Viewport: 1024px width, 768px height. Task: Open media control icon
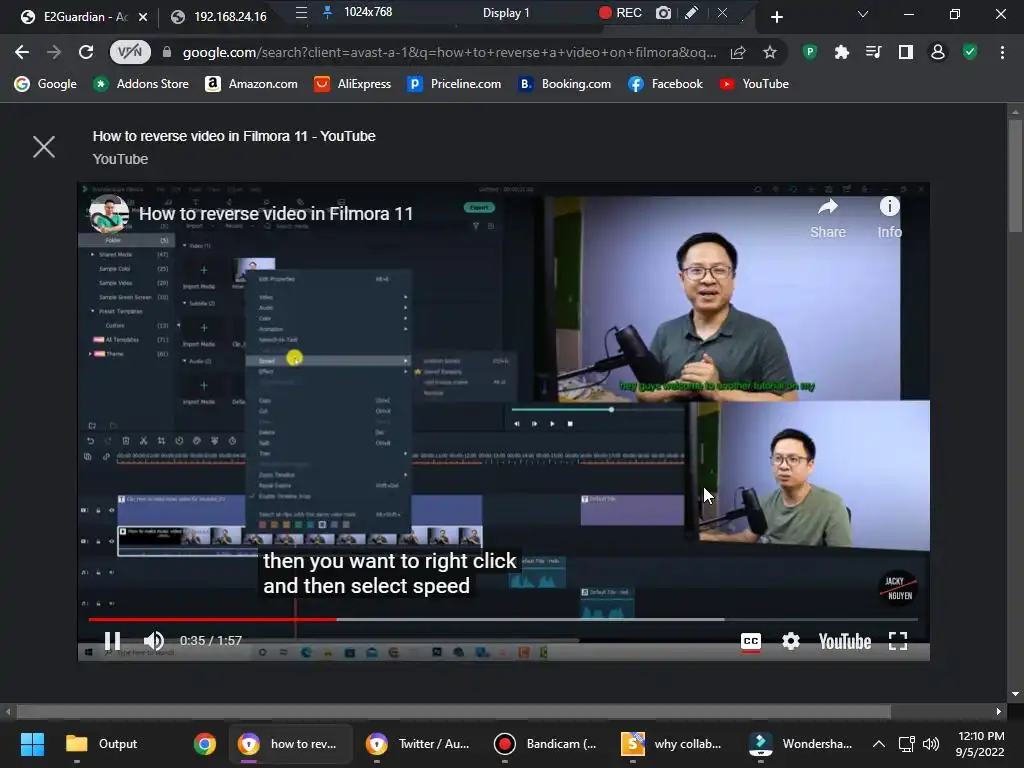tap(873, 52)
